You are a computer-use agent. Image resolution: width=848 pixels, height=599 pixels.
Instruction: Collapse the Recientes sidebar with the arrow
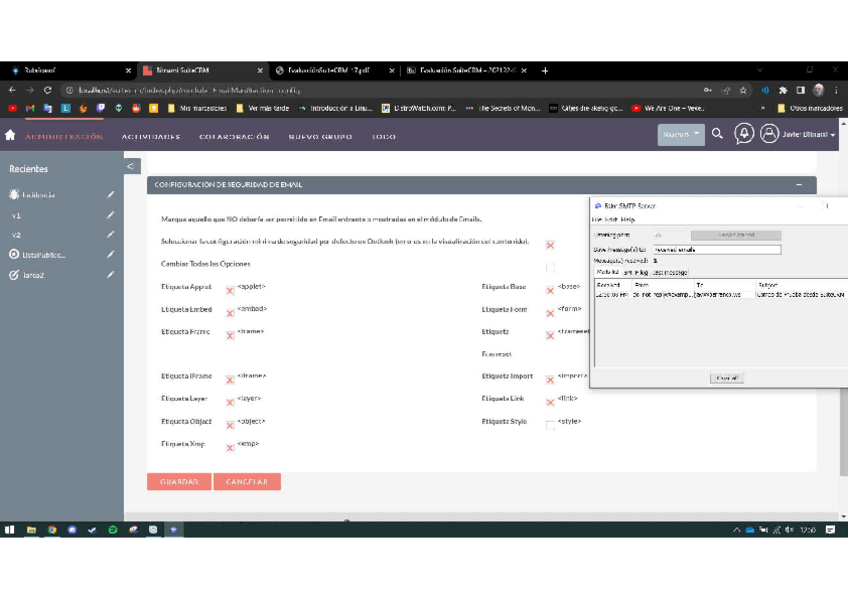tap(132, 166)
